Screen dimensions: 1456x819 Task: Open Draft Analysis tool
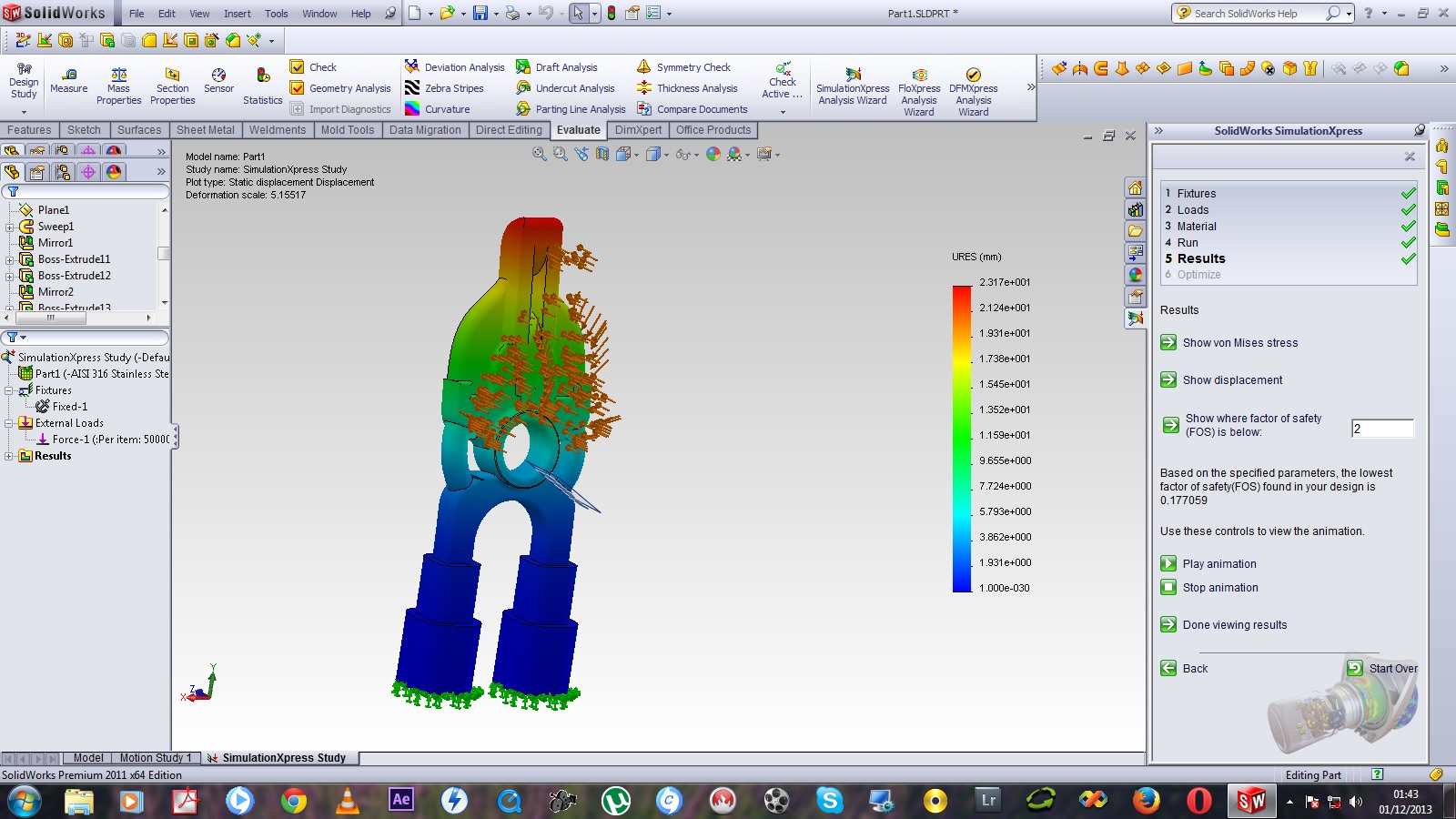(557, 67)
